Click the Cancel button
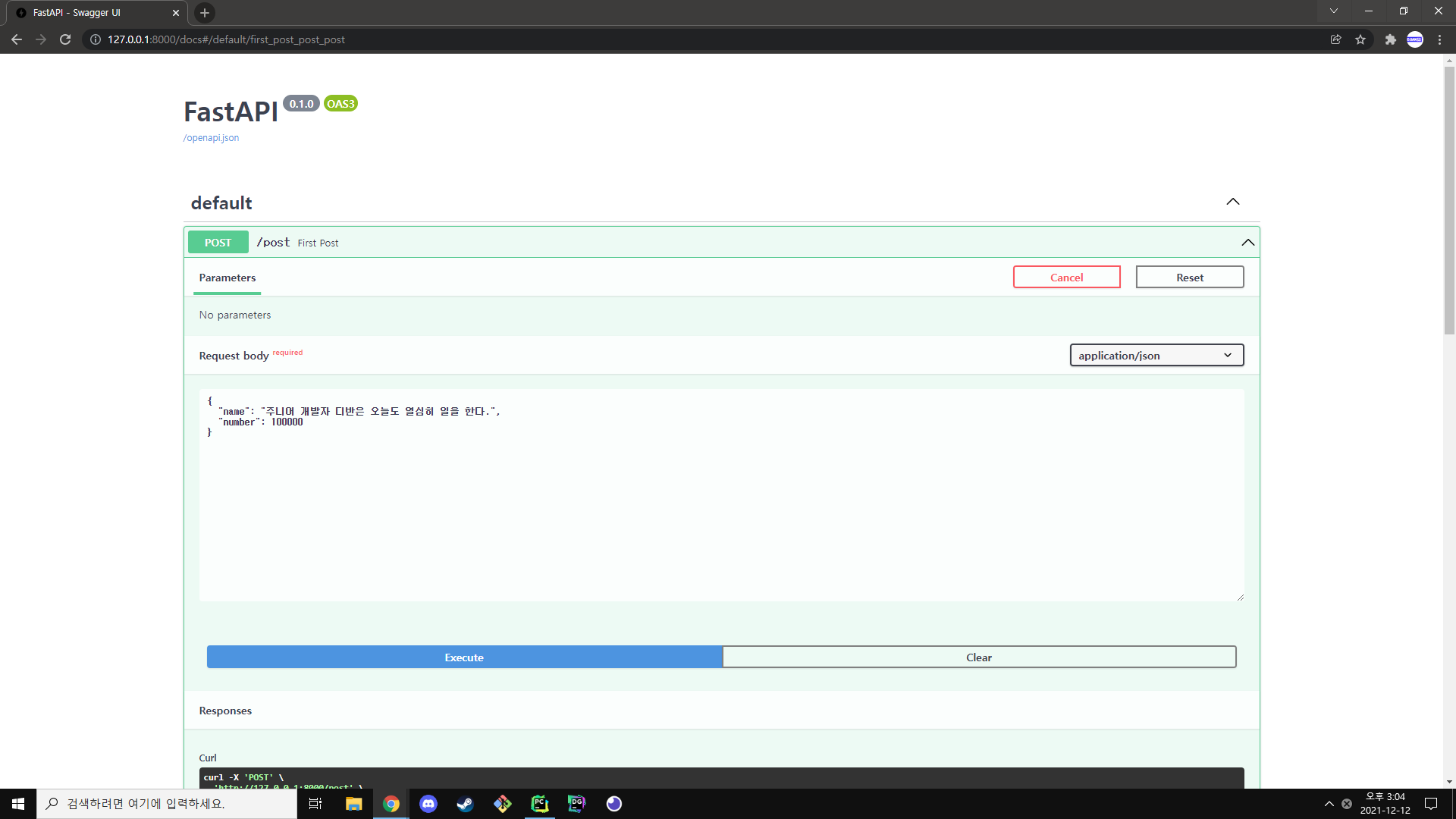Image resolution: width=1456 pixels, height=819 pixels. tap(1065, 278)
